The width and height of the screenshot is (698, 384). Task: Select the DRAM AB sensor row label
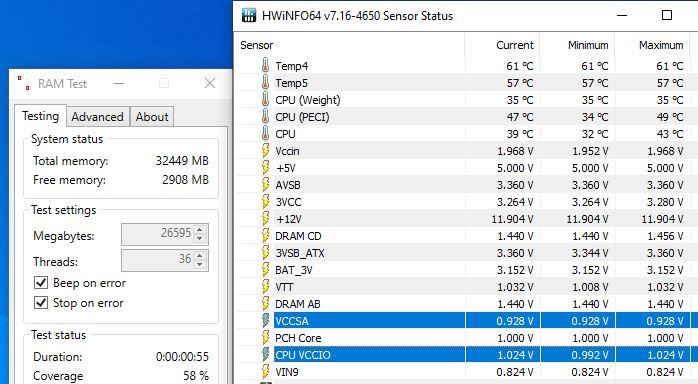tap(297, 304)
